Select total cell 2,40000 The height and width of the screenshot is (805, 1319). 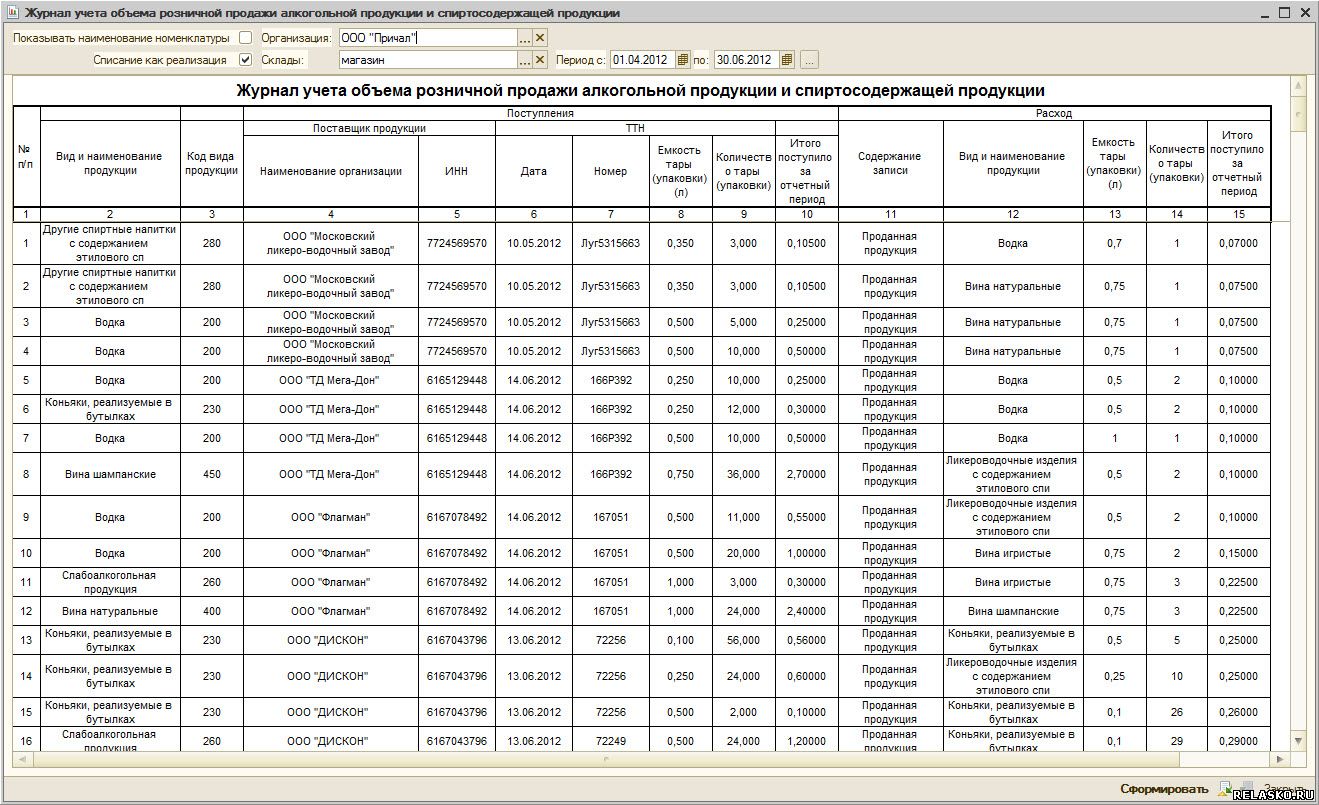click(806, 611)
